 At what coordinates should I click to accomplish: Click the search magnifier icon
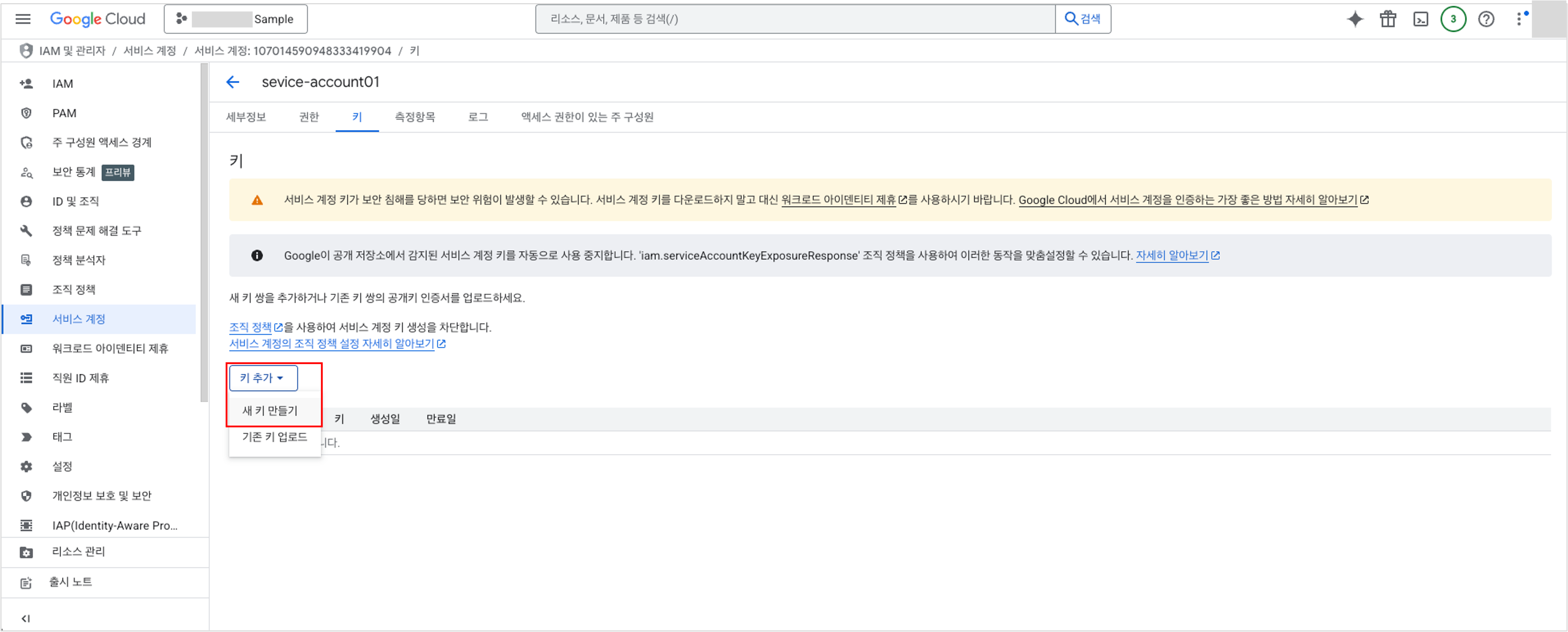(1071, 19)
